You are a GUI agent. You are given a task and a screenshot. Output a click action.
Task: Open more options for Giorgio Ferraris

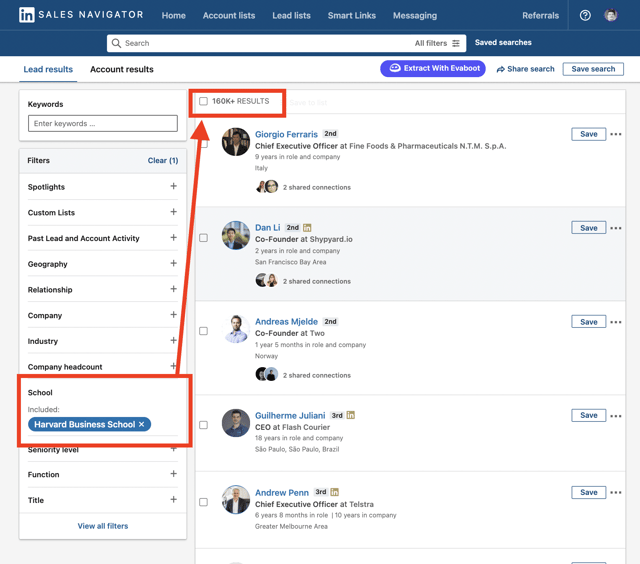pos(616,134)
